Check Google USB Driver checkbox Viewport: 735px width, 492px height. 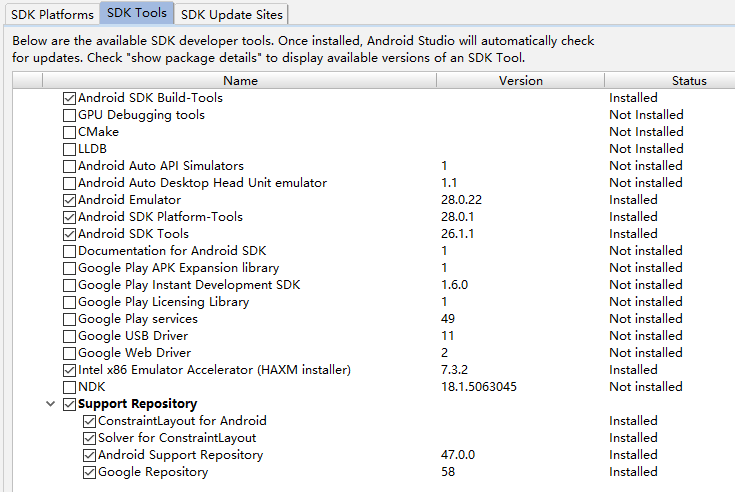click(69, 336)
